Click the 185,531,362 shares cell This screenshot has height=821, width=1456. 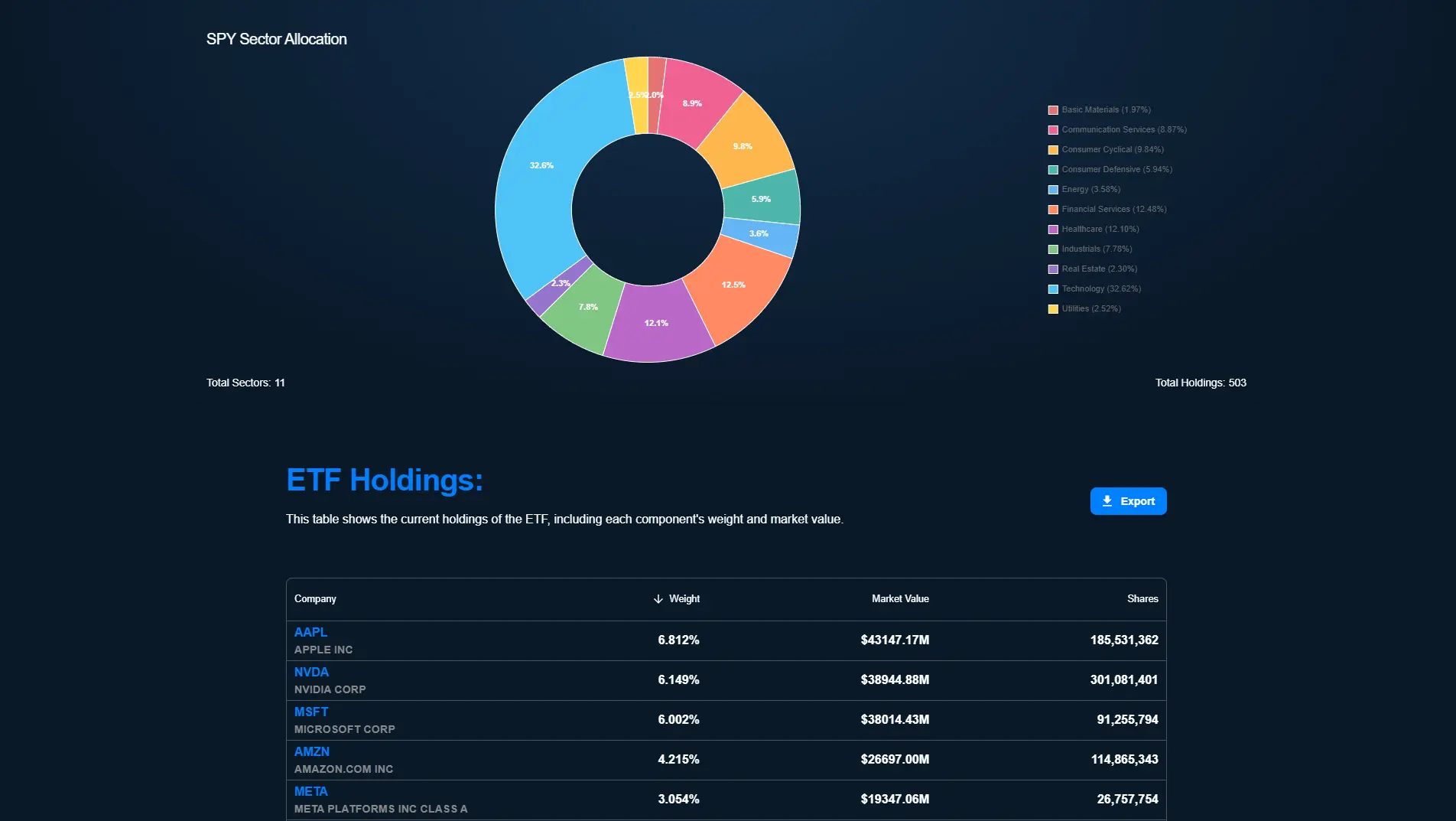1124,640
